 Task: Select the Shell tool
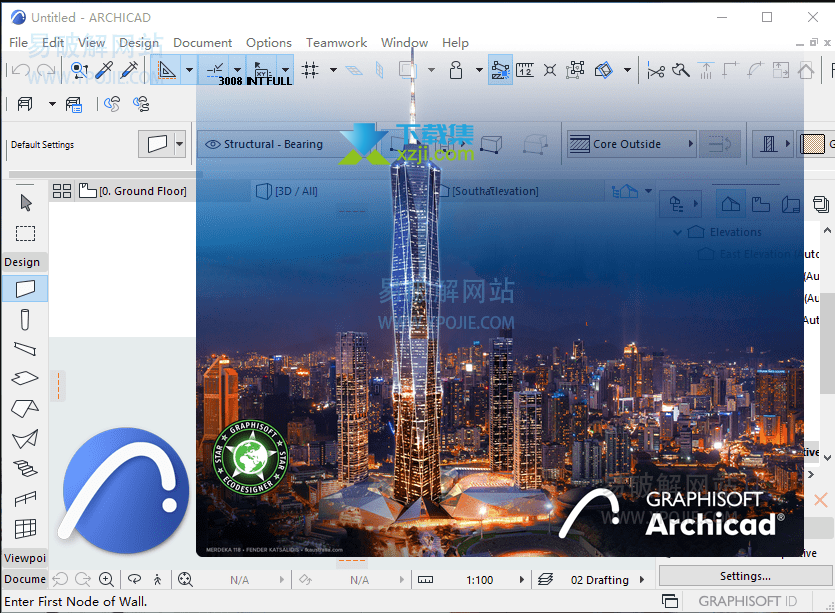(25, 439)
